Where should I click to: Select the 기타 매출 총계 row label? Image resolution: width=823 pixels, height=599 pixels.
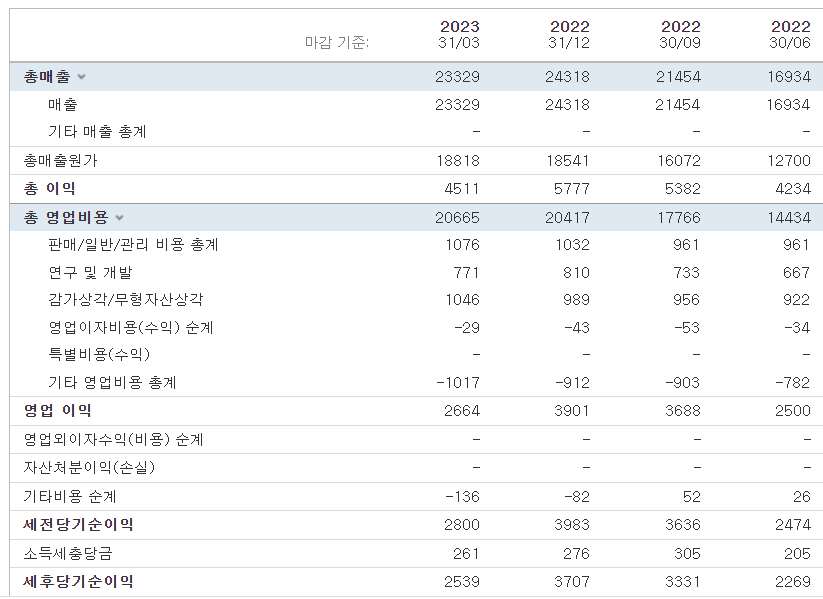(97, 132)
